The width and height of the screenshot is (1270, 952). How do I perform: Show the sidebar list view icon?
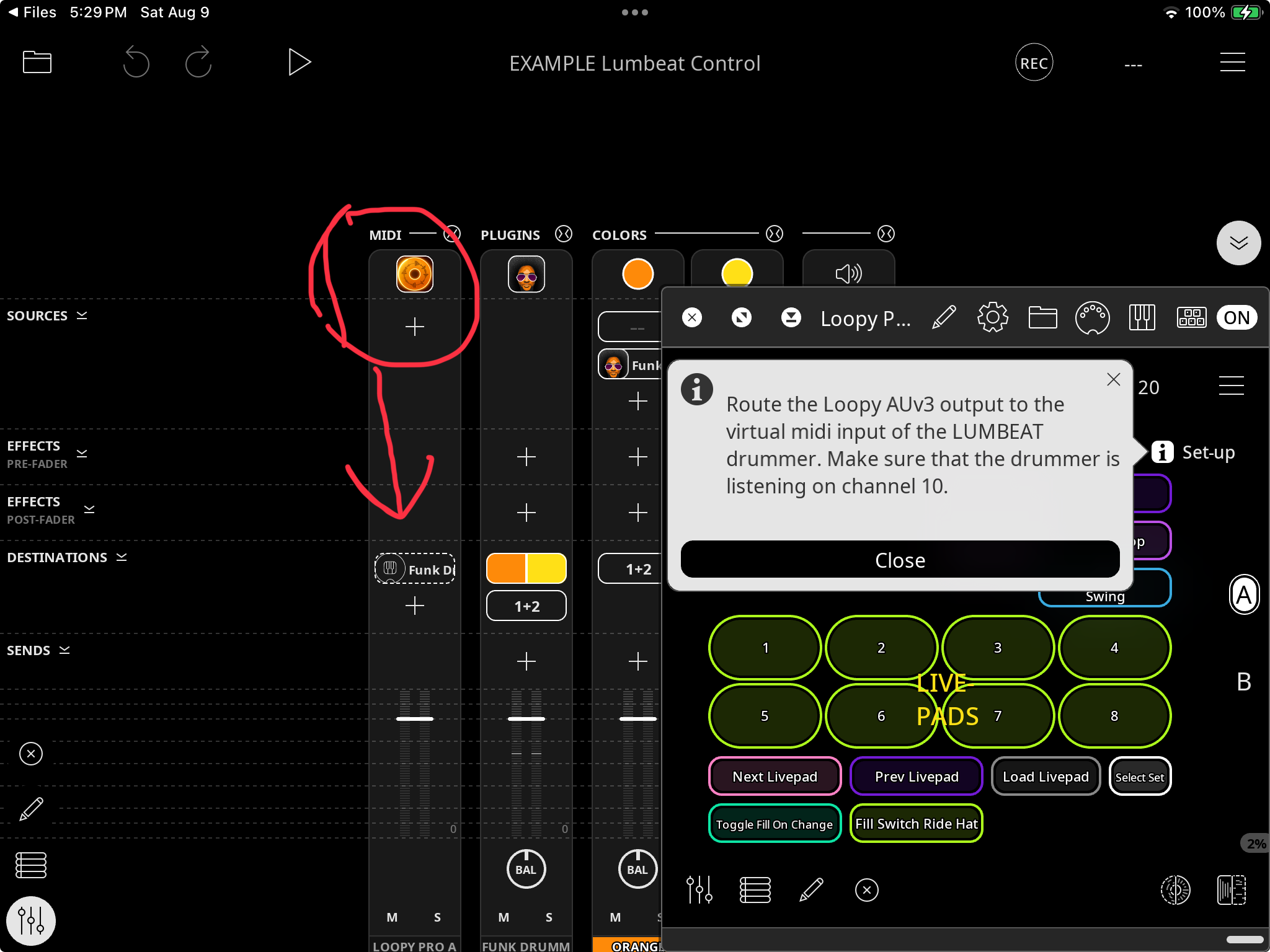click(x=31, y=865)
